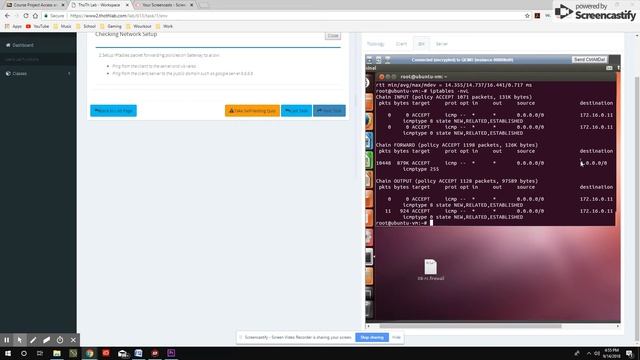
Task: Select the Screencastify pen drawing tool
Action: coord(33,340)
